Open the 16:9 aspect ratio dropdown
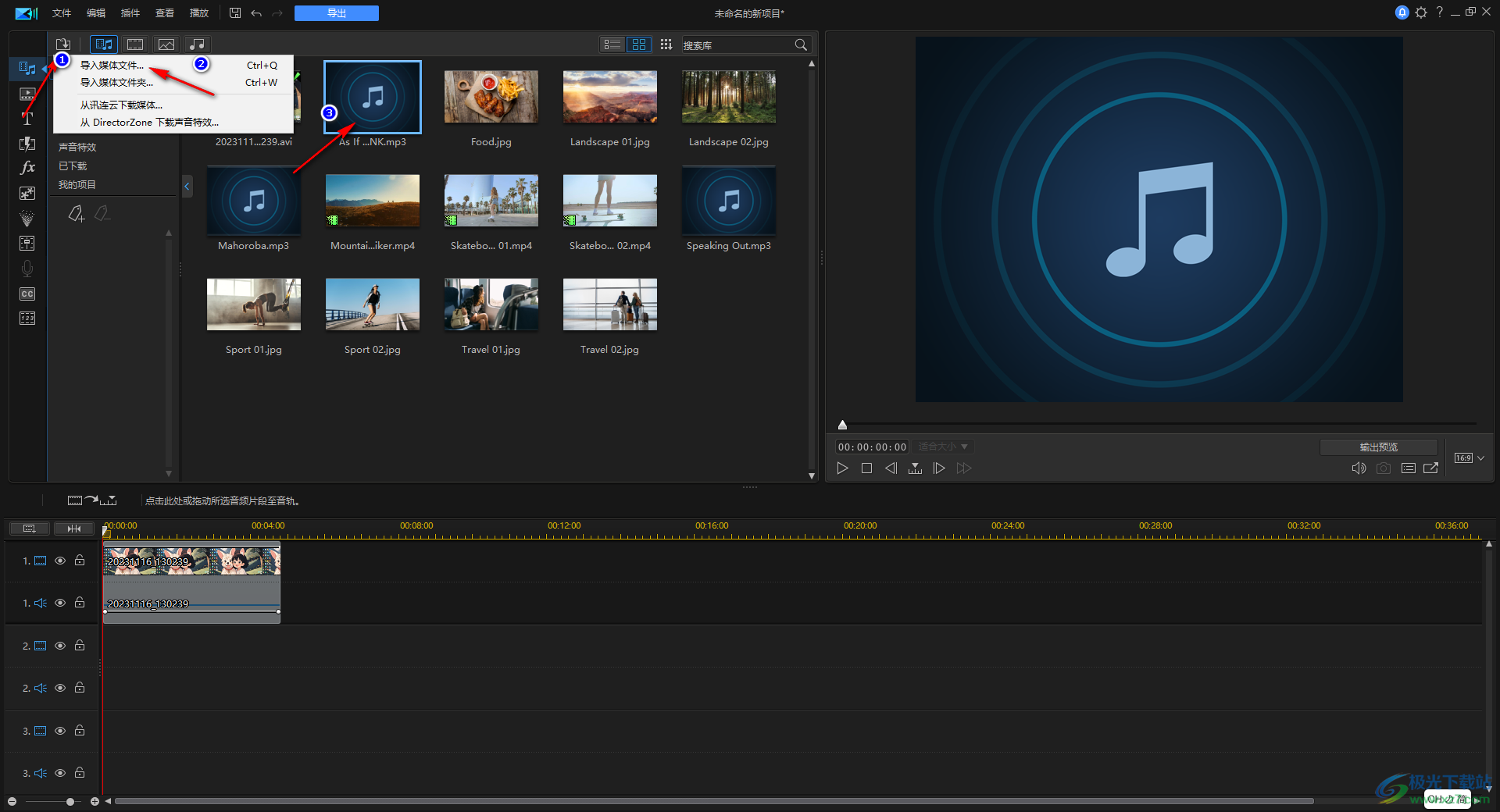The width and height of the screenshot is (1500, 812). click(x=1469, y=458)
